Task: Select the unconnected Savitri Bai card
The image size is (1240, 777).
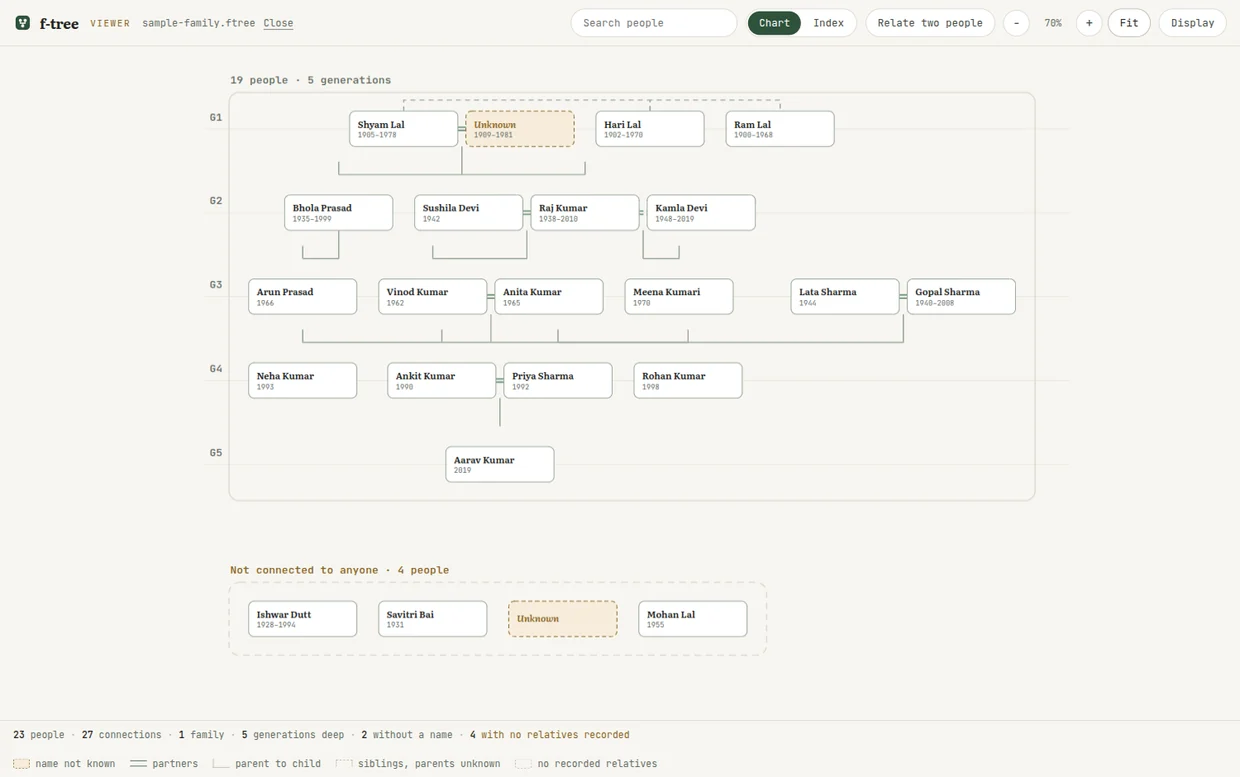Action: point(433,619)
